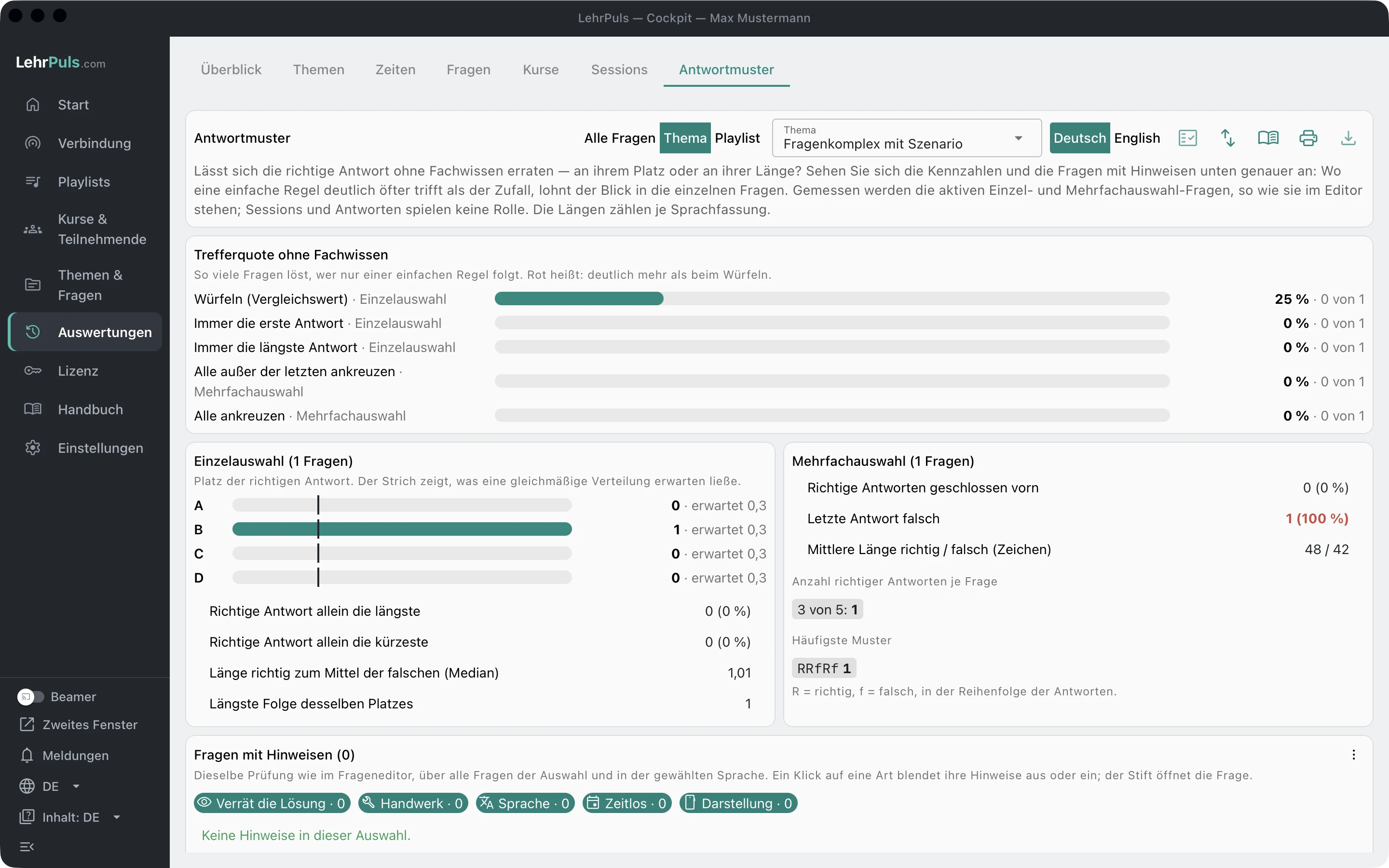Open Auswertungen in the sidebar
The image size is (1389, 868).
[85, 332]
